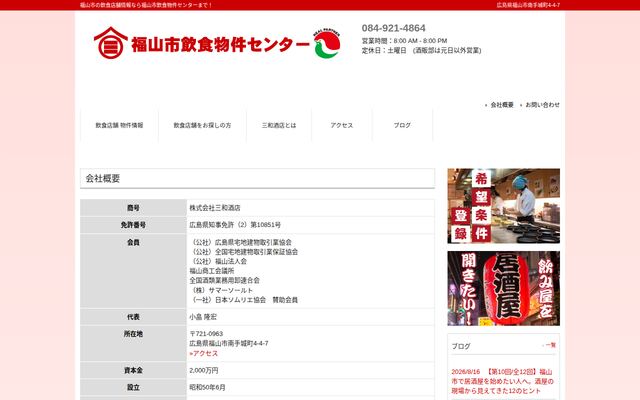Open ブログ in navigation bar
This screenshot has height=400, width=640.
point(402,125)
